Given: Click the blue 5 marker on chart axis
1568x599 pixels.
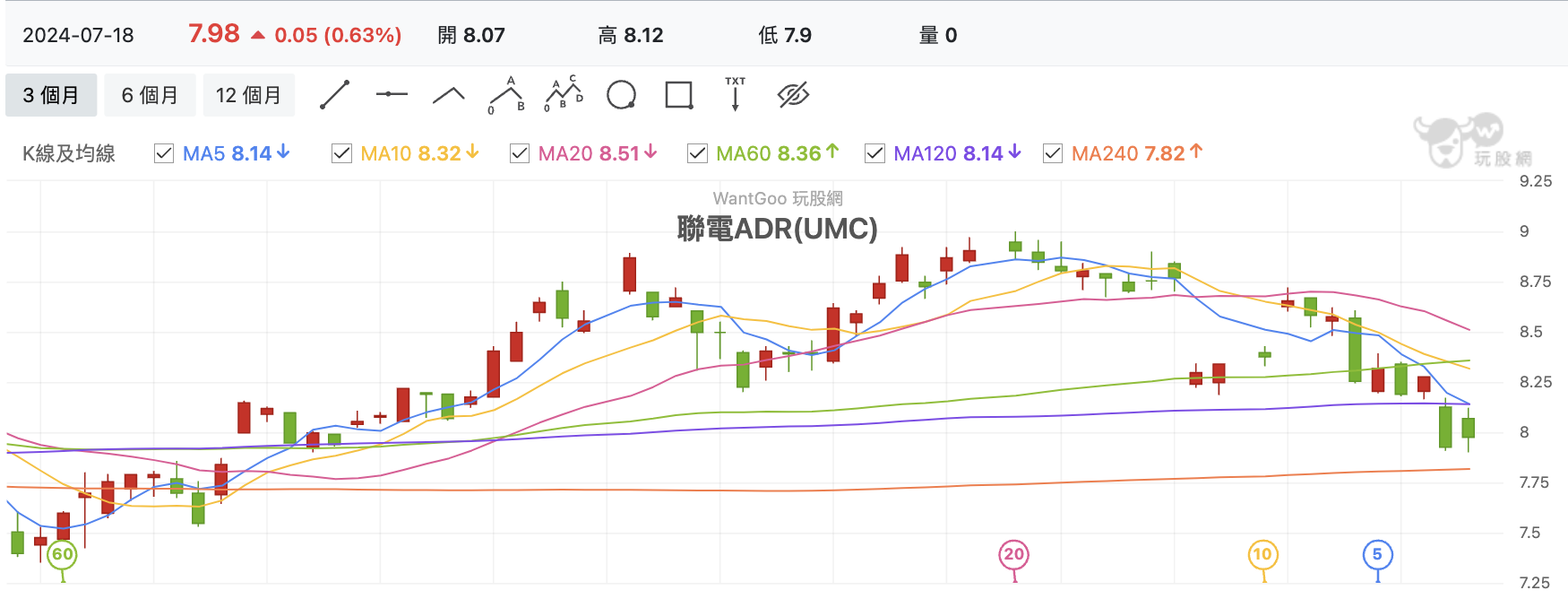Looking at the screenshot, I should [x=1377, y=554].
